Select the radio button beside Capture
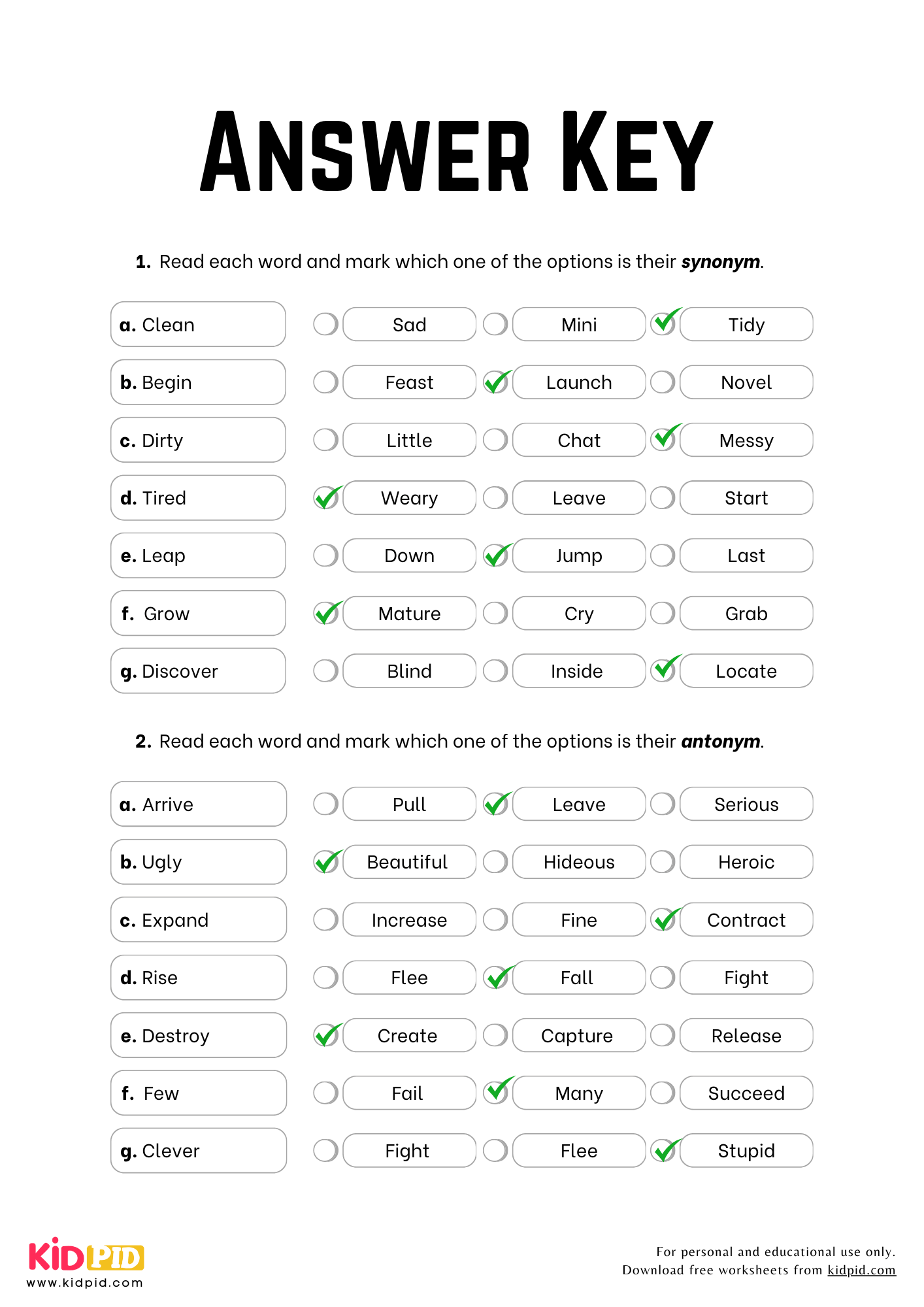The width and height of the screenshot is (924, 1307). click(495, 1035)
